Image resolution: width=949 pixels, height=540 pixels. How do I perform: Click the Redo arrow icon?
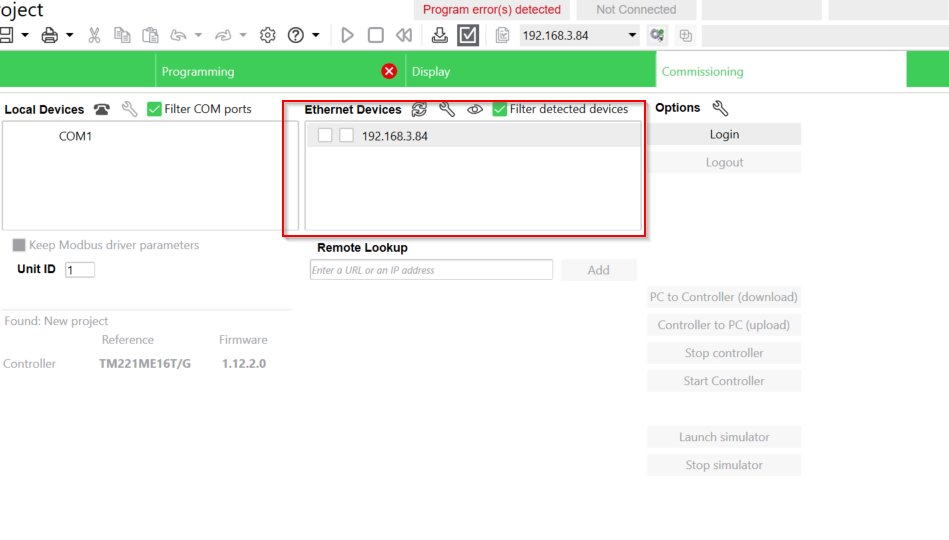[x=223, y=35]
